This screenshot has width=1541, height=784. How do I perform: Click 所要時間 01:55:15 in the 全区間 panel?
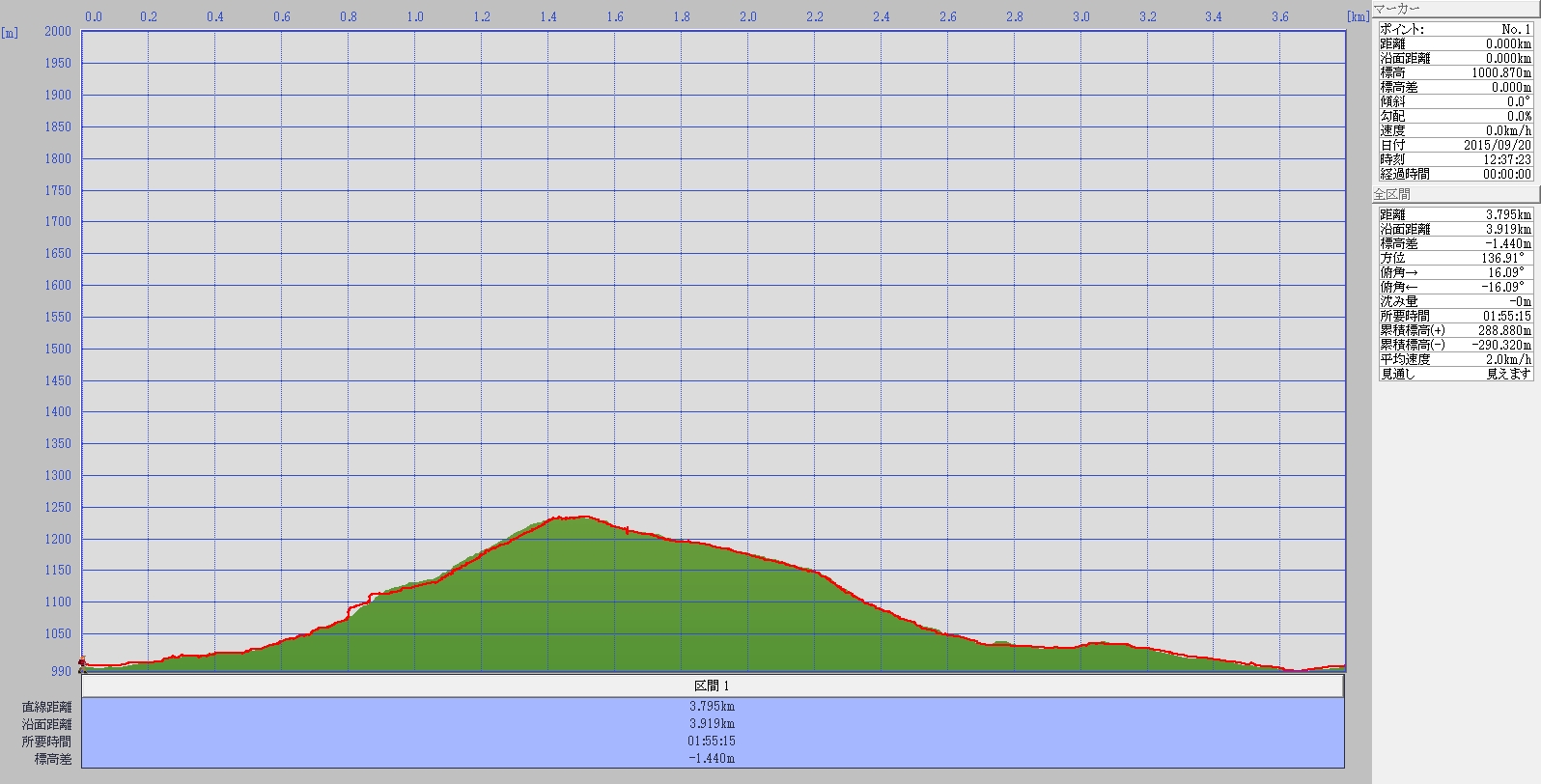(1507, 316)
